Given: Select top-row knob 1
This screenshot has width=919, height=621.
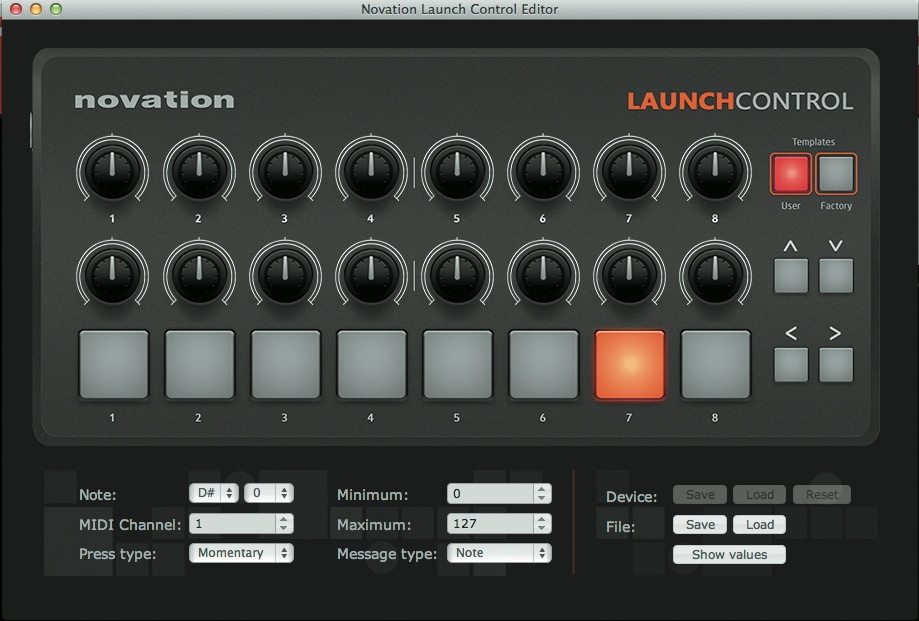Looking at the screenshot, I should point(113,170).
